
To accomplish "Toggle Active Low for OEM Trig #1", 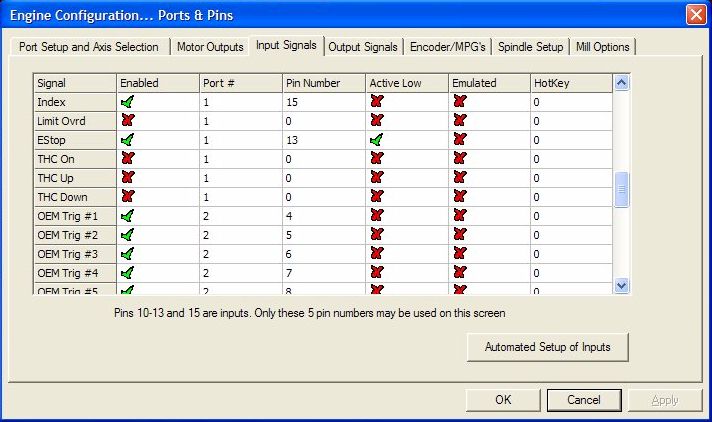I will pyautogui.click(x=377, y=215).
